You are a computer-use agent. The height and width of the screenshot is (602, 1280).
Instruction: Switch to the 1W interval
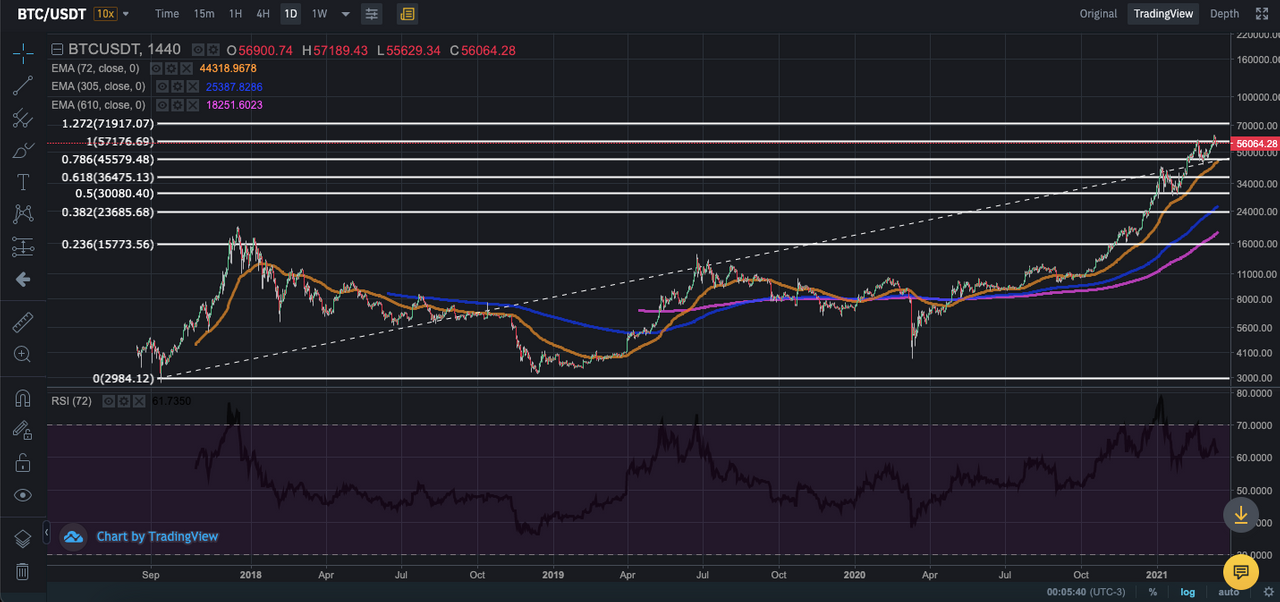click(319, 14)
